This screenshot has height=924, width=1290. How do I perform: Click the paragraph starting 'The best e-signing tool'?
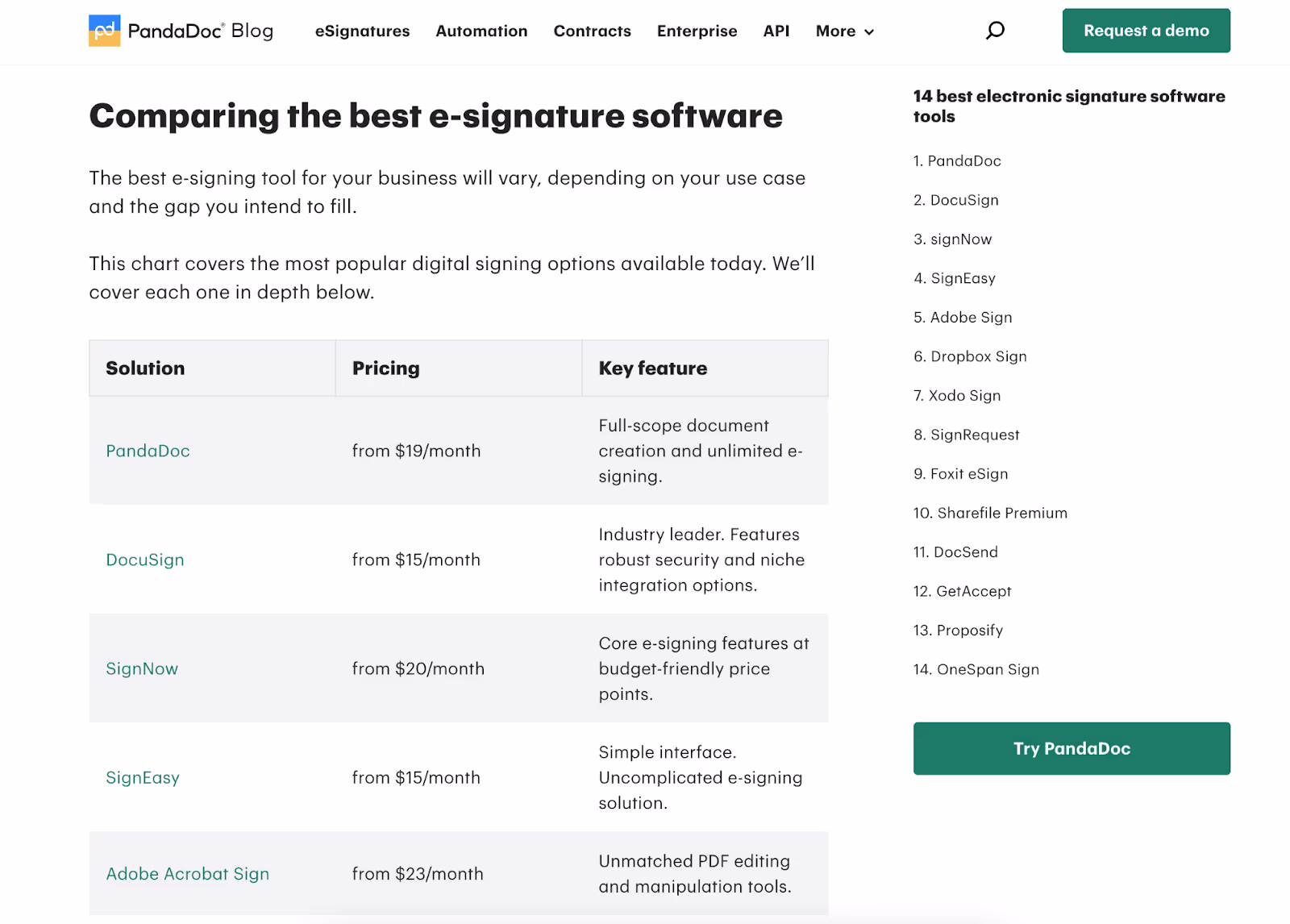[x=447, y=192]
